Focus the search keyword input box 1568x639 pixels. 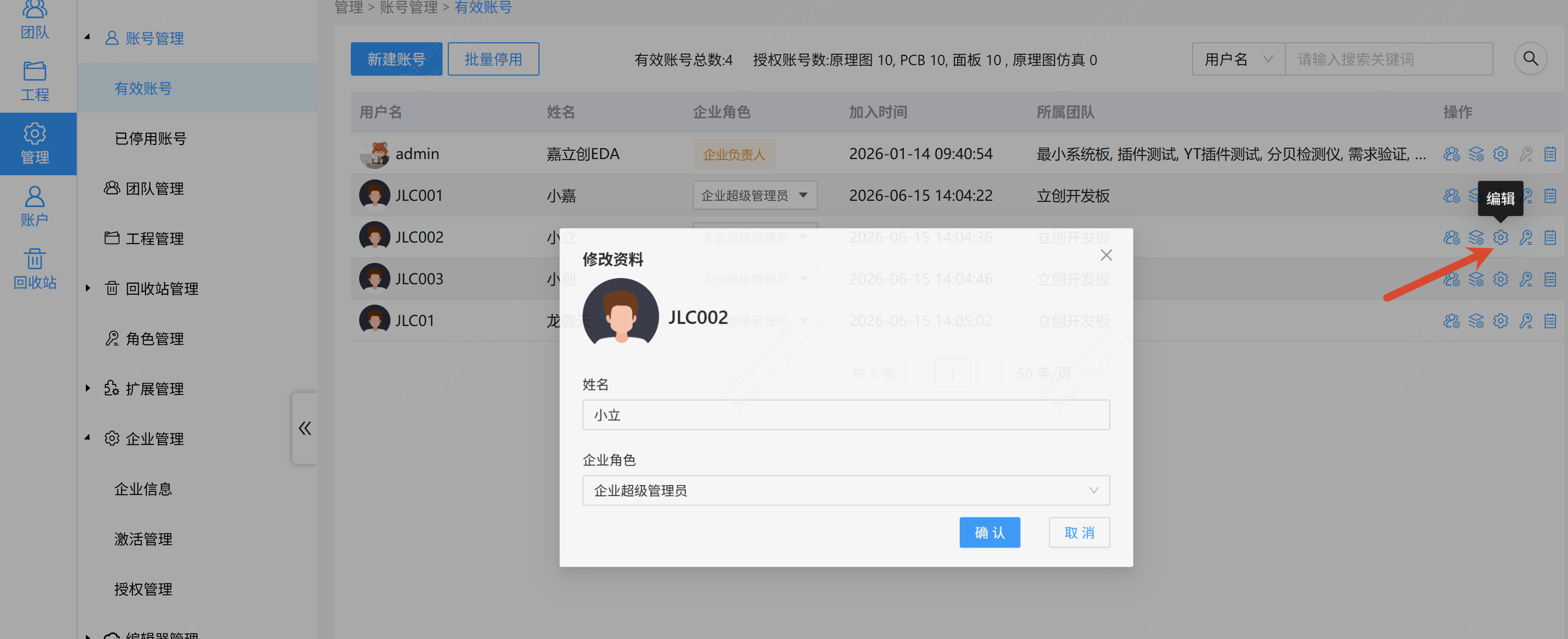[x=1389, y=59]
